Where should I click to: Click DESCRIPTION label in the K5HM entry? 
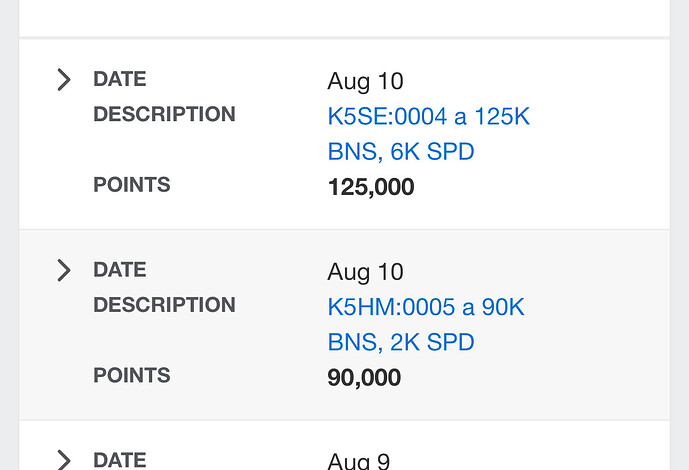(x=164, y=305)
